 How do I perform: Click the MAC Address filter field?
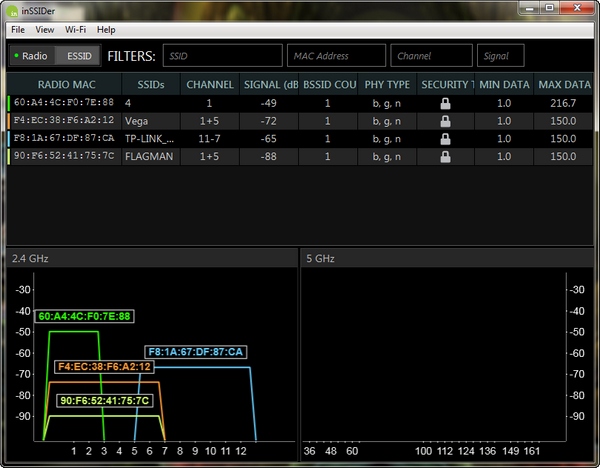point(336,56)
